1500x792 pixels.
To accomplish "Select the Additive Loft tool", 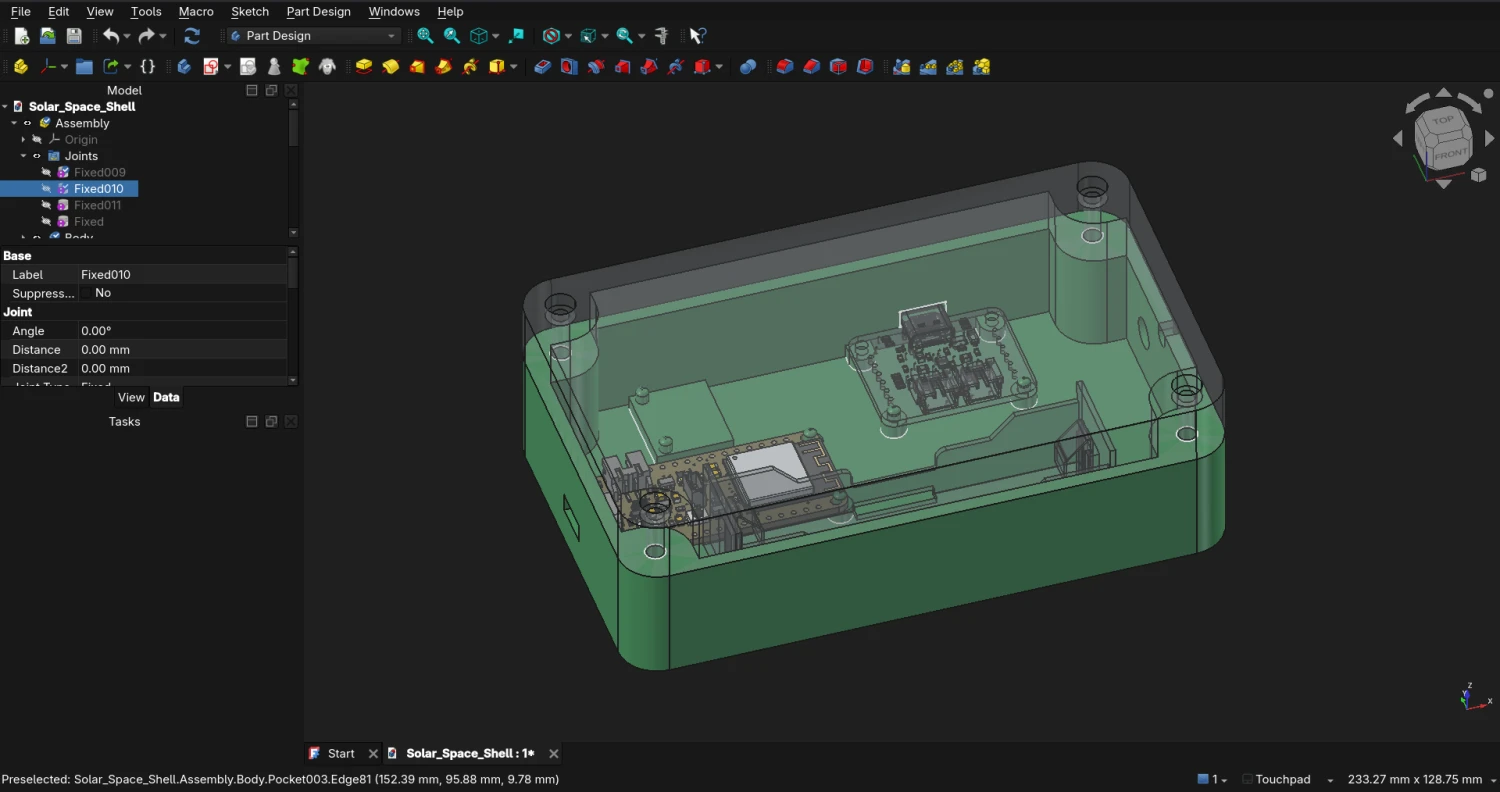I will (418, 67).
